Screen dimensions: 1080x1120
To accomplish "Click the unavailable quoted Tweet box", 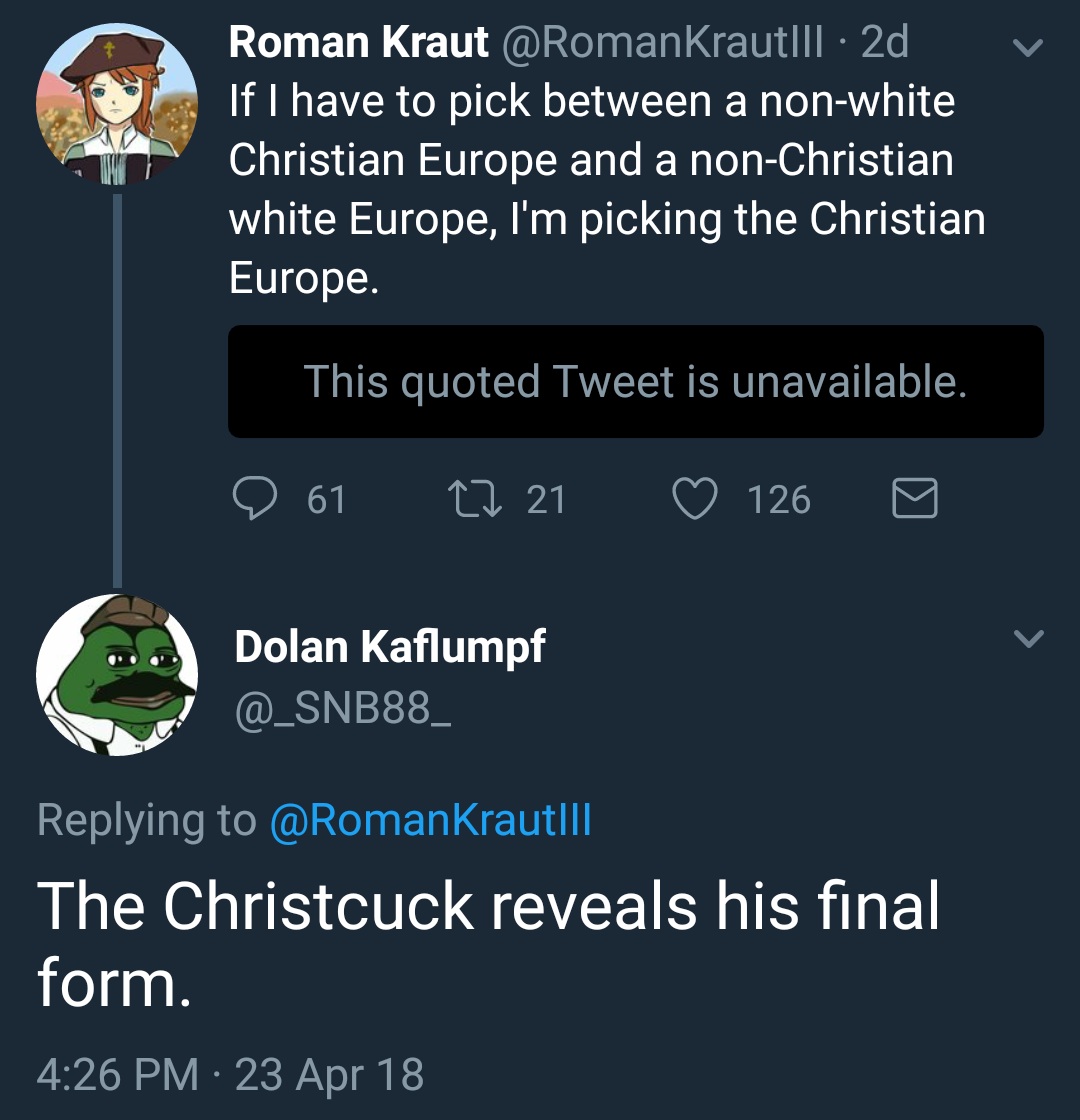I will [636, 381].
